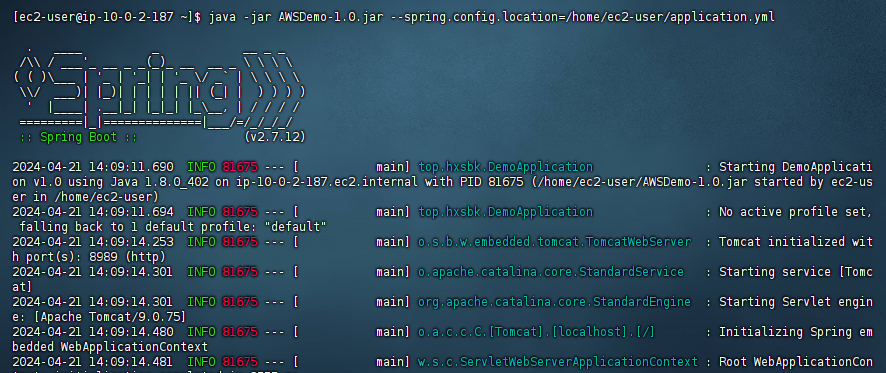
Task: Click the shell prompt [ec2-user@ip-10-0-2-187 ~]$
Action: pos(106,18)
